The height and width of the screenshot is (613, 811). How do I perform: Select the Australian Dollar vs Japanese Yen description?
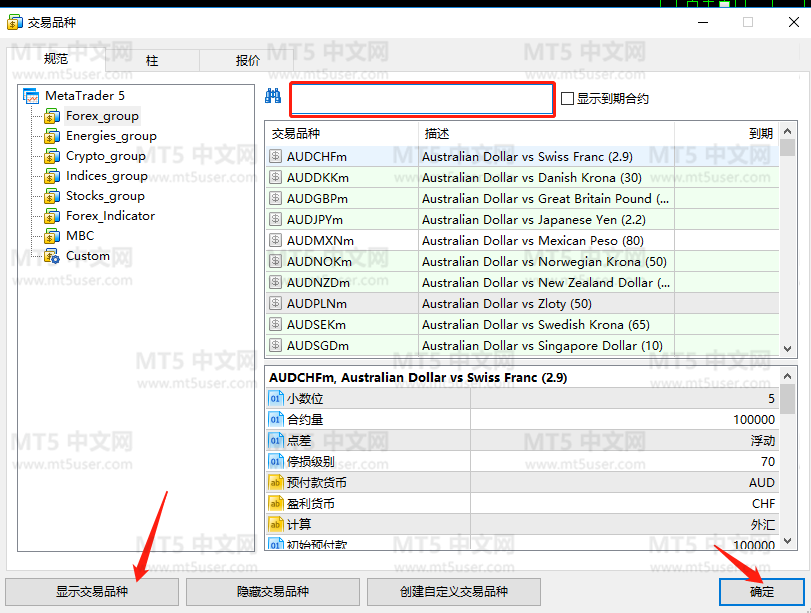533,220
